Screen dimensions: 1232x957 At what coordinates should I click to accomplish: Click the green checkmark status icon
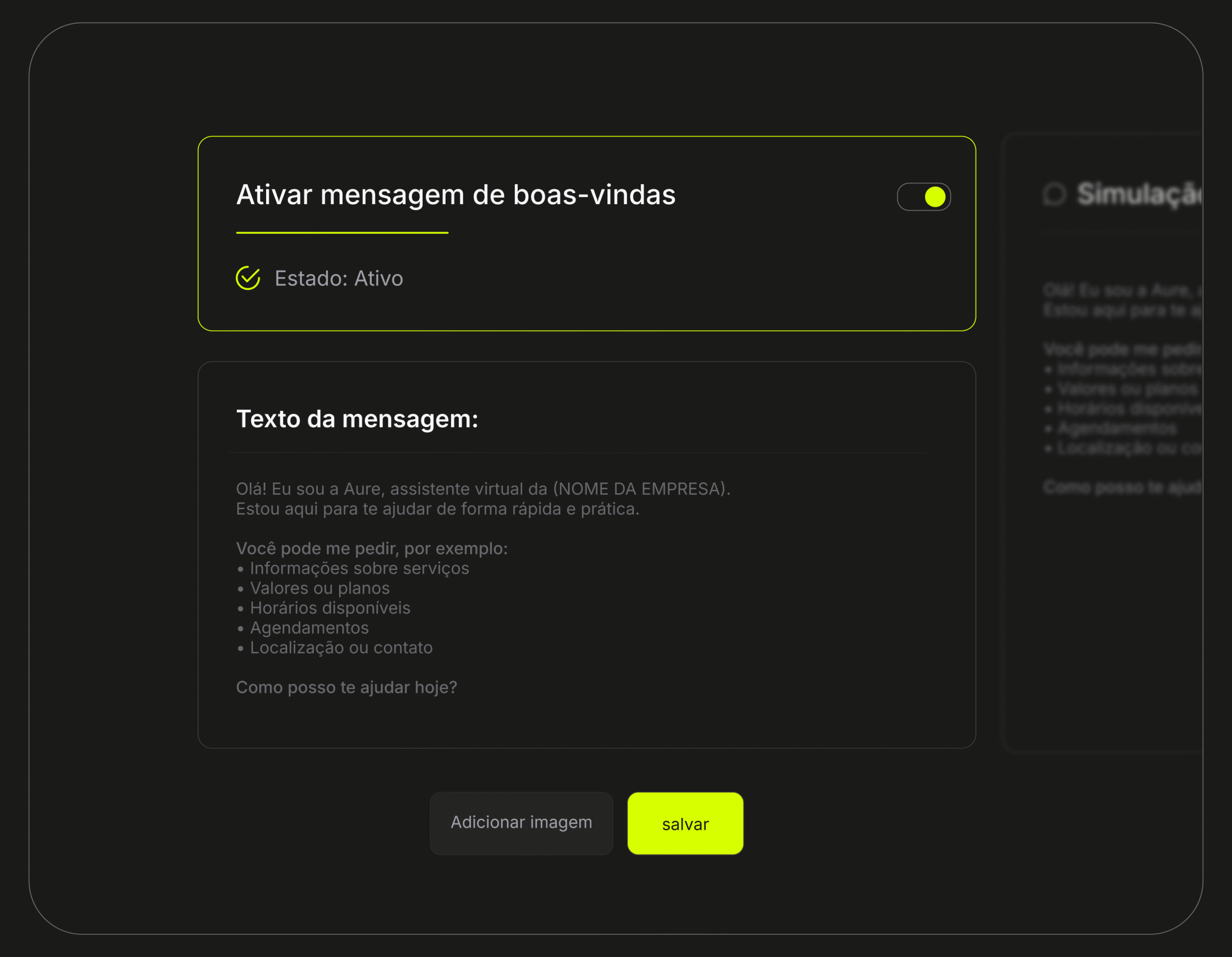(x=248, y=278)
